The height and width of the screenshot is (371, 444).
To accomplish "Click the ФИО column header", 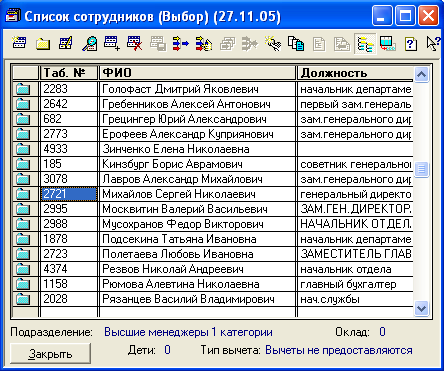I will click(197, 73).
